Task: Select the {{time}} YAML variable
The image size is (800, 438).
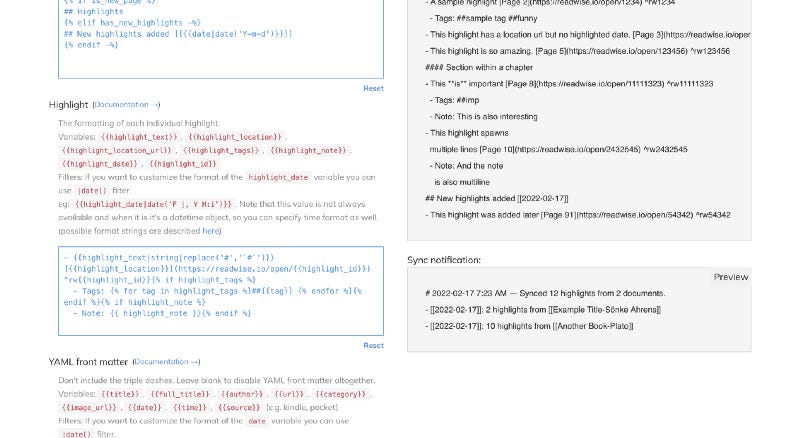Action: pos(190,407)
